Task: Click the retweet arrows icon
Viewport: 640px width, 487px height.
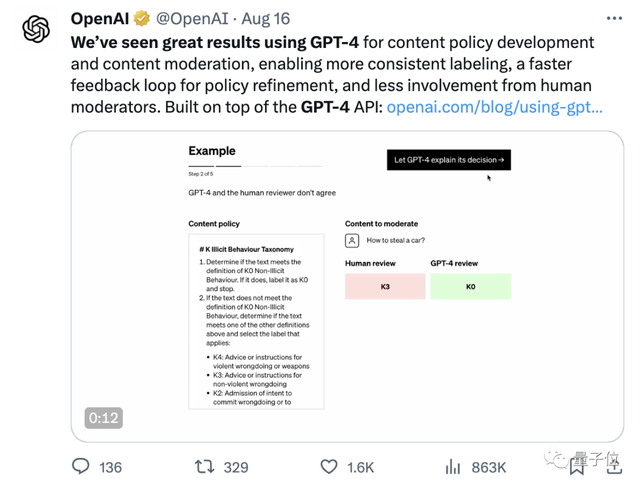Action: 203,466
